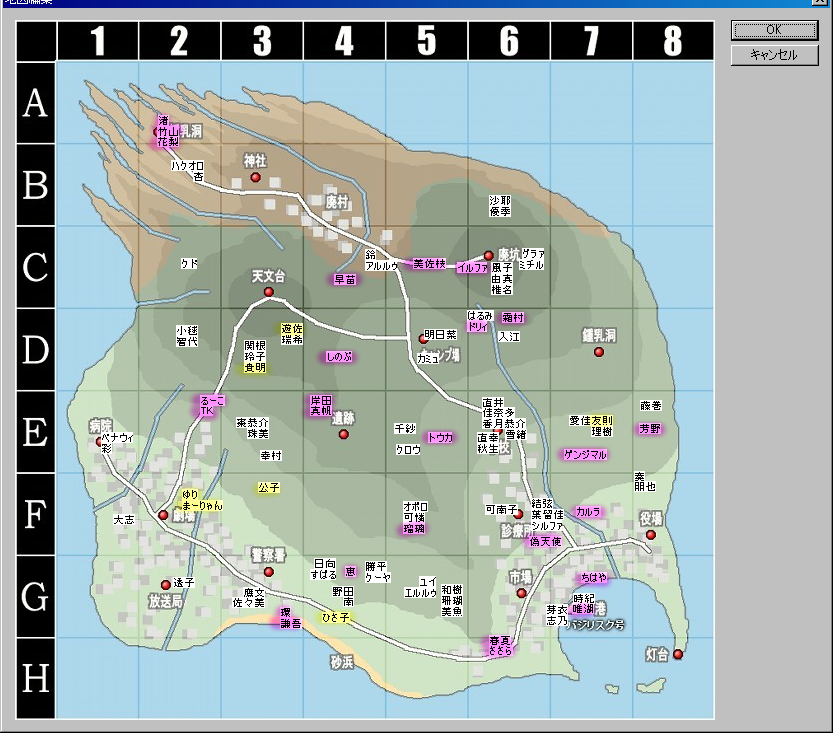833x733 pixels.
Task: Click the 藤巻 label
Action: click(651, 406)
